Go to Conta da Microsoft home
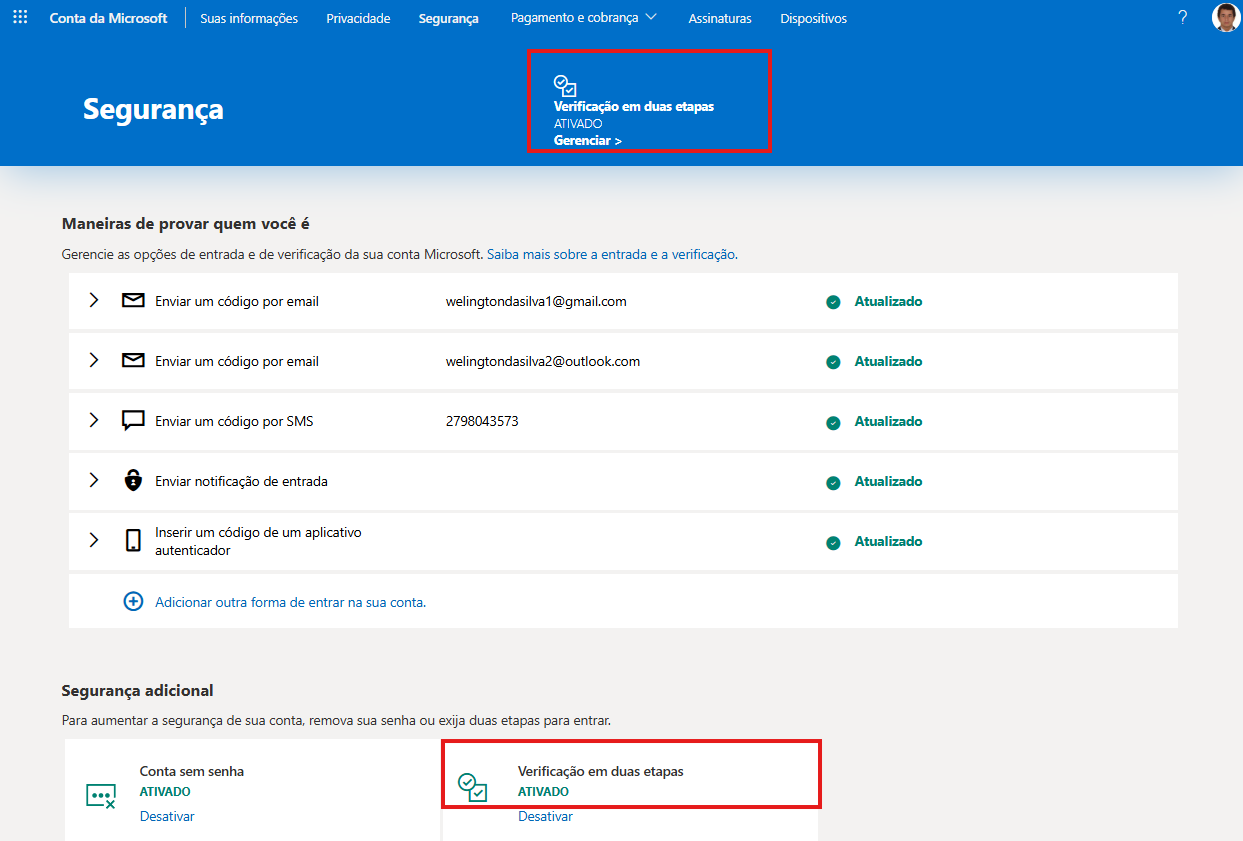The height and width of the screenshot is (841, 1243). (109, 18)
